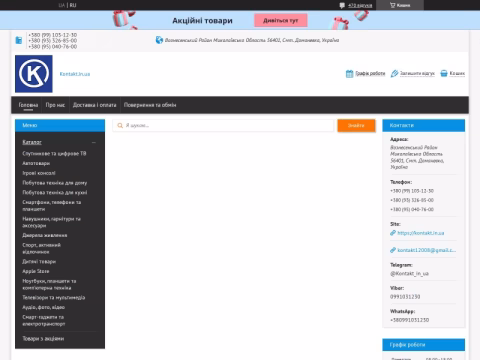Focus the 'Я шукаю...' search field
480x360 pixels.
223,125
